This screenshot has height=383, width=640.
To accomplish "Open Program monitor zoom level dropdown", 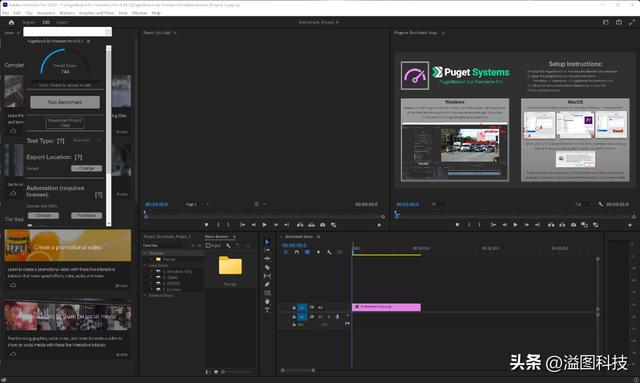I will (x=439, y=204).
